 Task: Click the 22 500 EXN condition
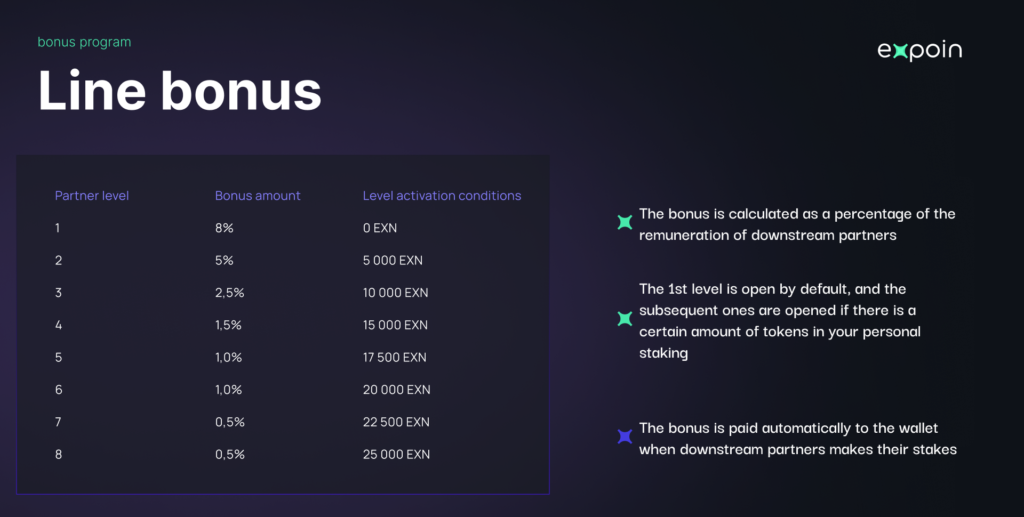click(396, 422)
